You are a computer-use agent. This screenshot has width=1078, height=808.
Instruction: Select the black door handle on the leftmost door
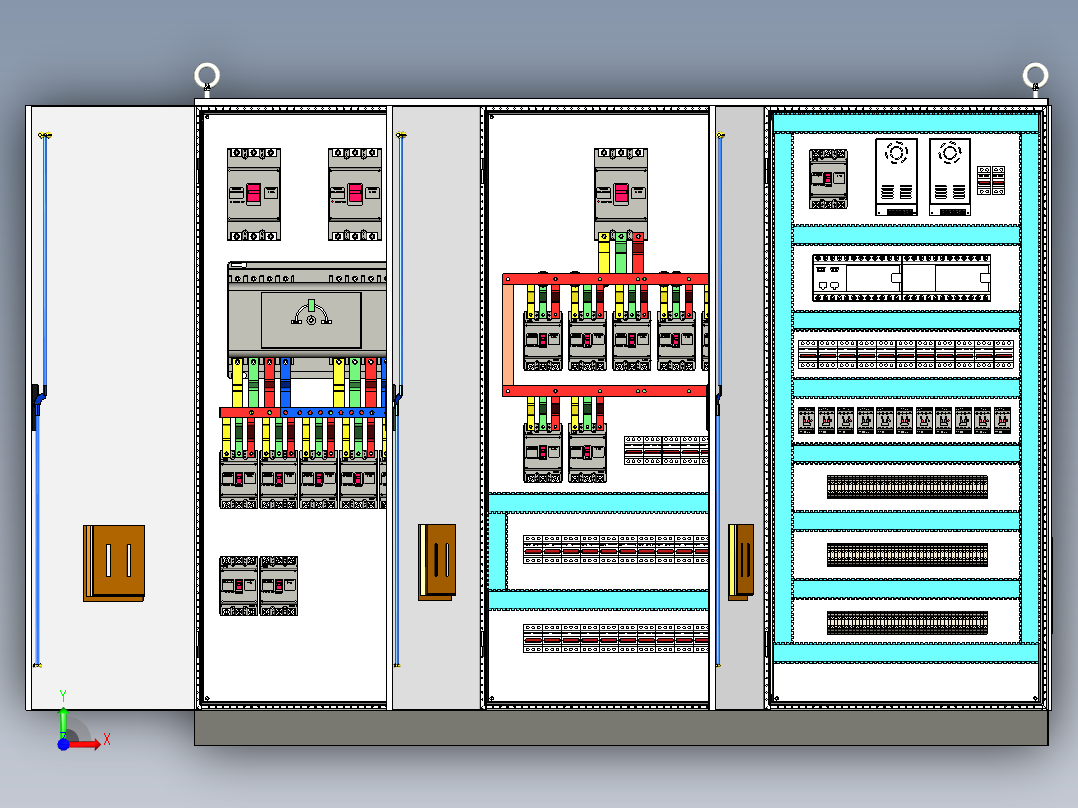tap(37, 406)
